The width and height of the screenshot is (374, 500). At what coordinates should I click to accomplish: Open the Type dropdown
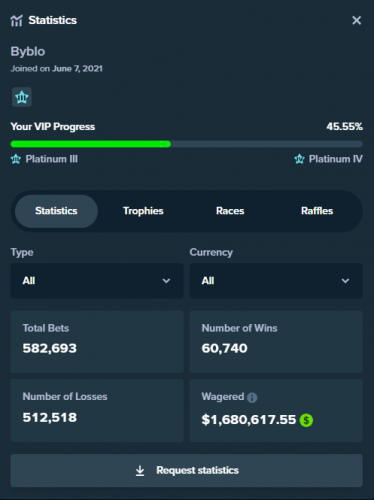97,281
